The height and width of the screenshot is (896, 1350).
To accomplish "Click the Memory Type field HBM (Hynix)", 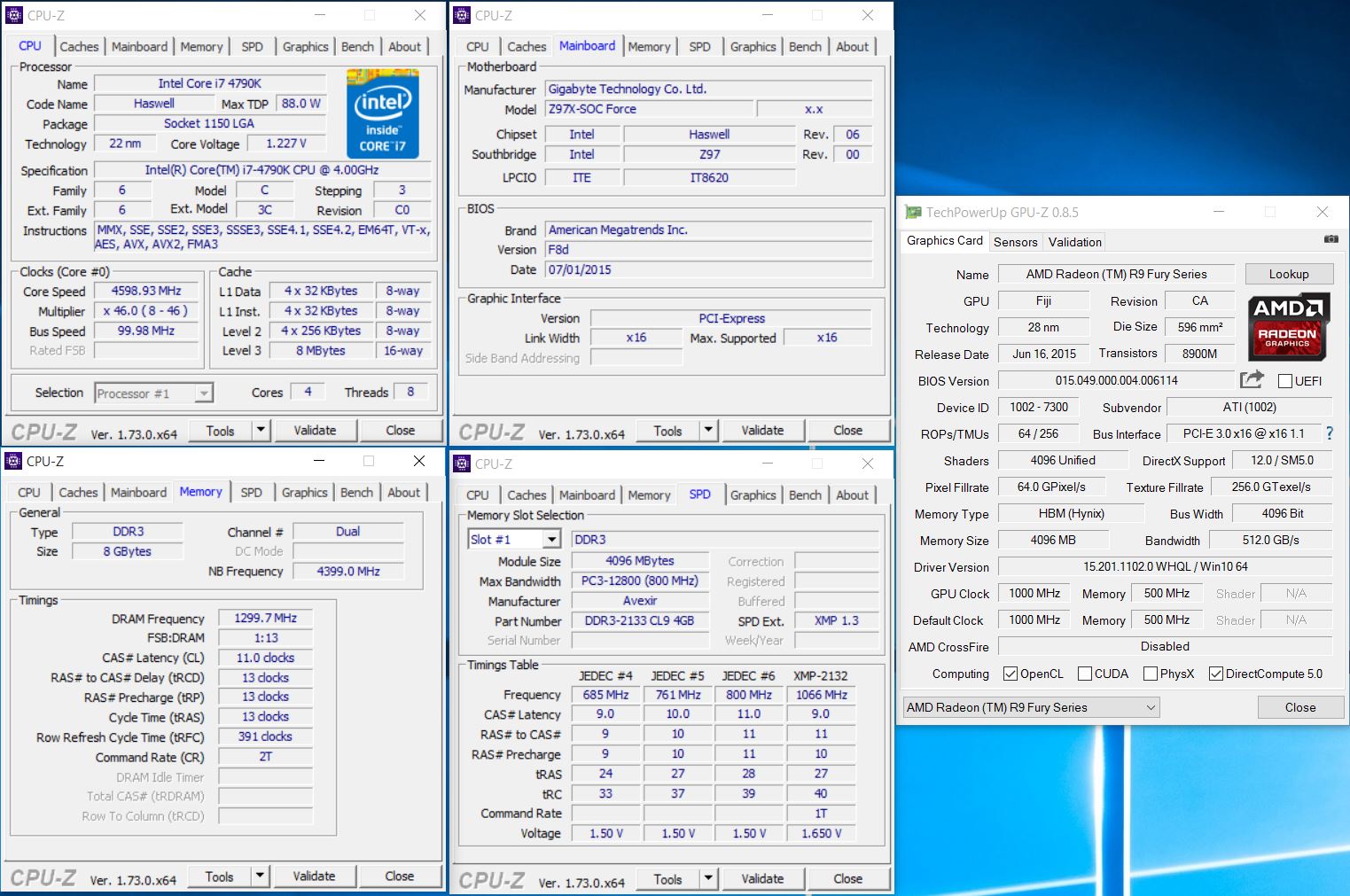I will [x=1072, y=513].
